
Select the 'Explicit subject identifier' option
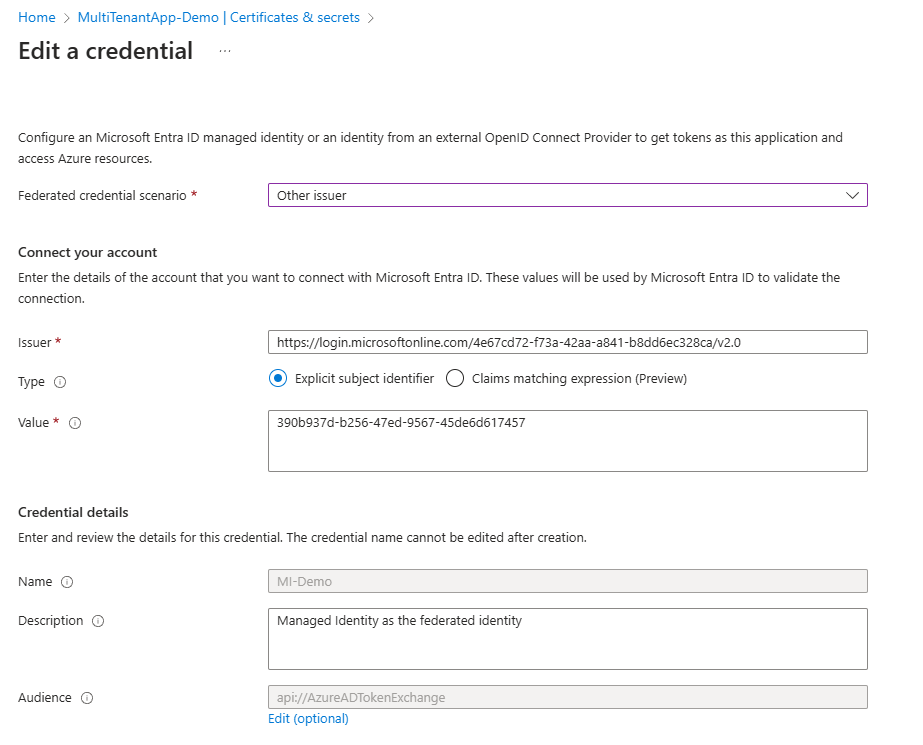tap(279, 378)
